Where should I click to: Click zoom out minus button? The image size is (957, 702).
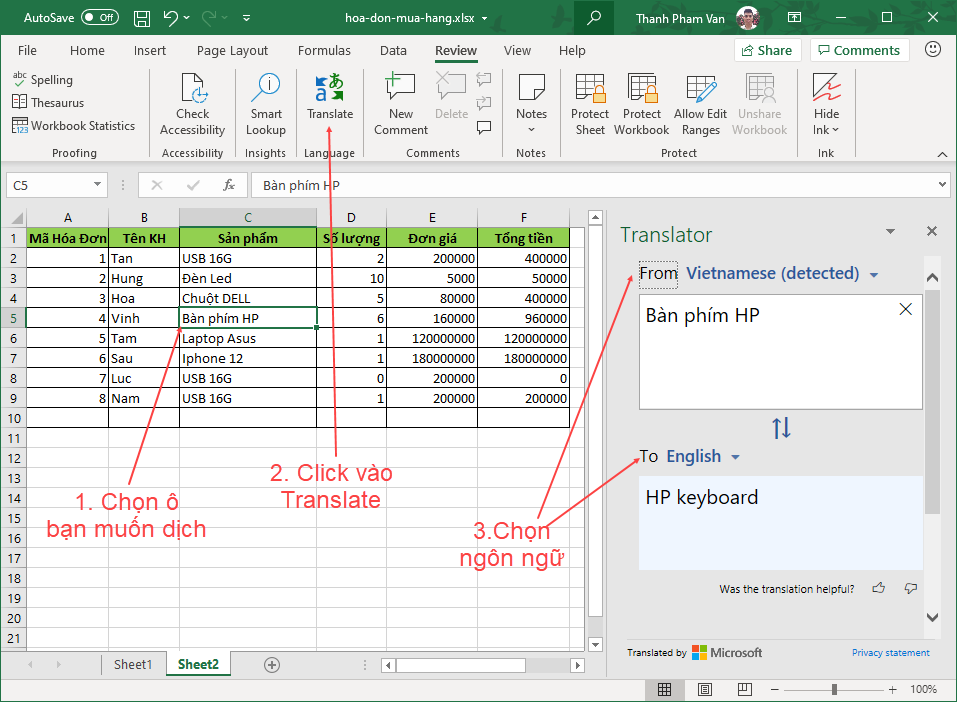pos(775,690)
